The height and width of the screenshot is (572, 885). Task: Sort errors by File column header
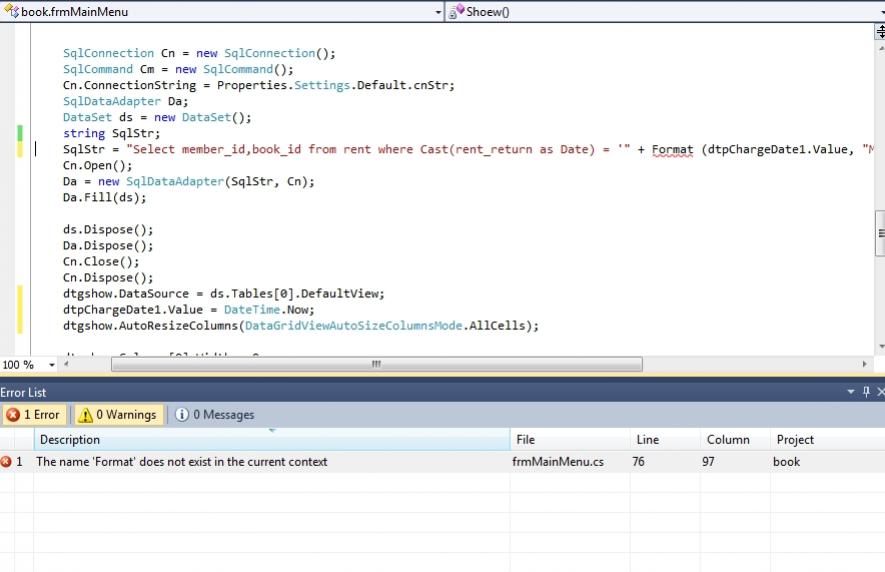click(570, 439)
